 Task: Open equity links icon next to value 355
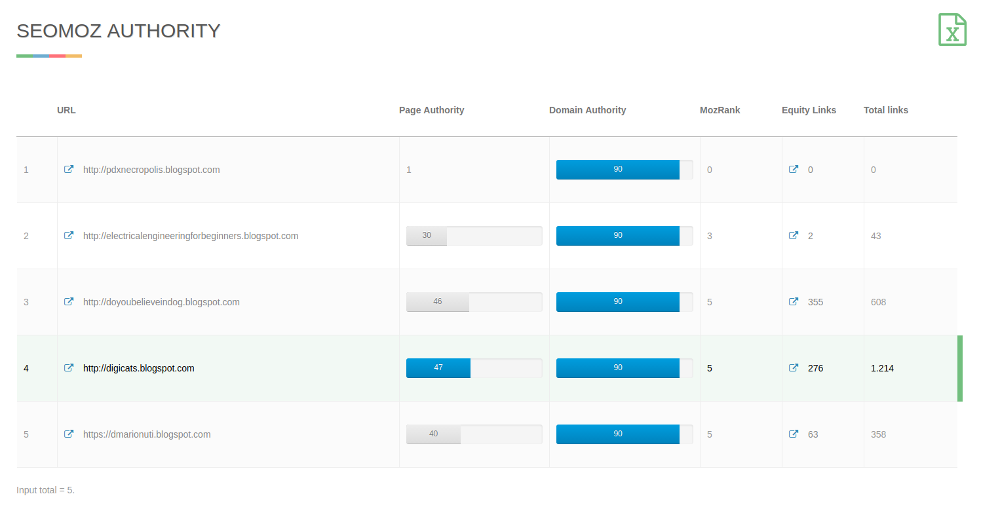coord(793,301)
